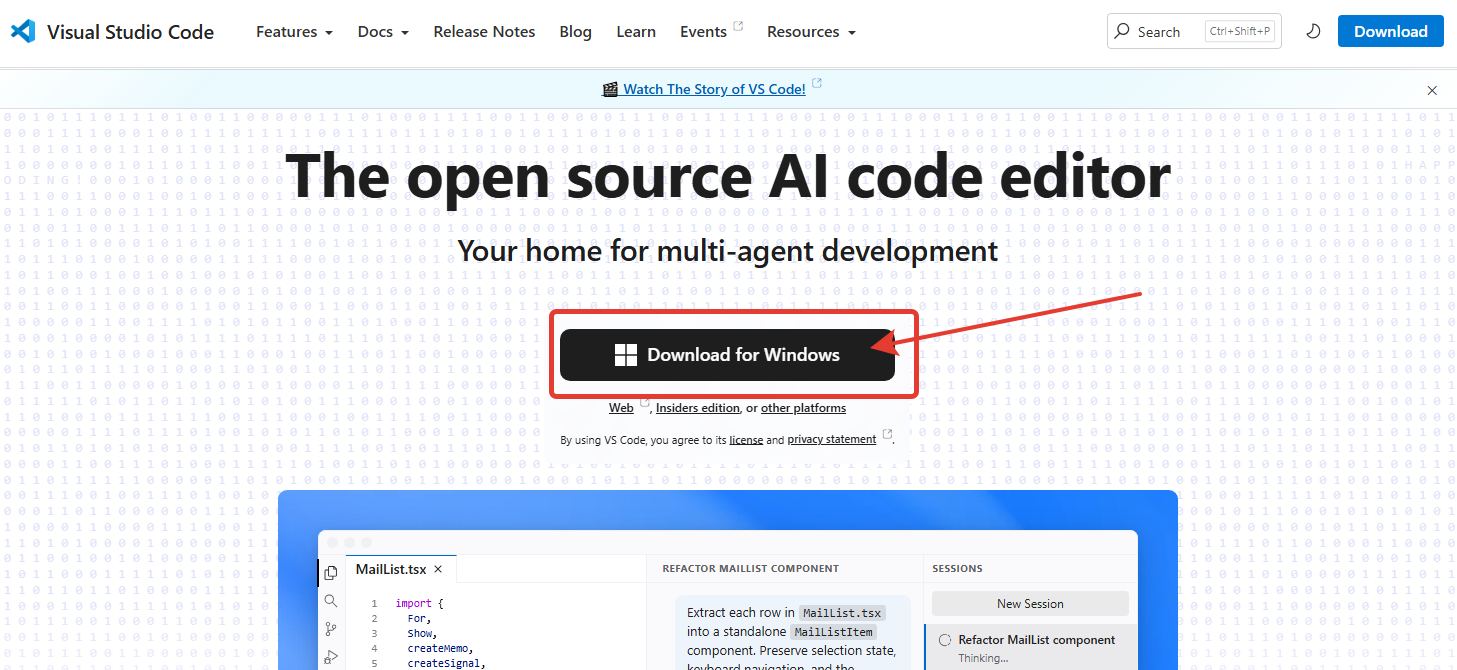Open the Release Notes page
Screen dimensions: 1457x670
pyautogui.click(x=484, y=32)
